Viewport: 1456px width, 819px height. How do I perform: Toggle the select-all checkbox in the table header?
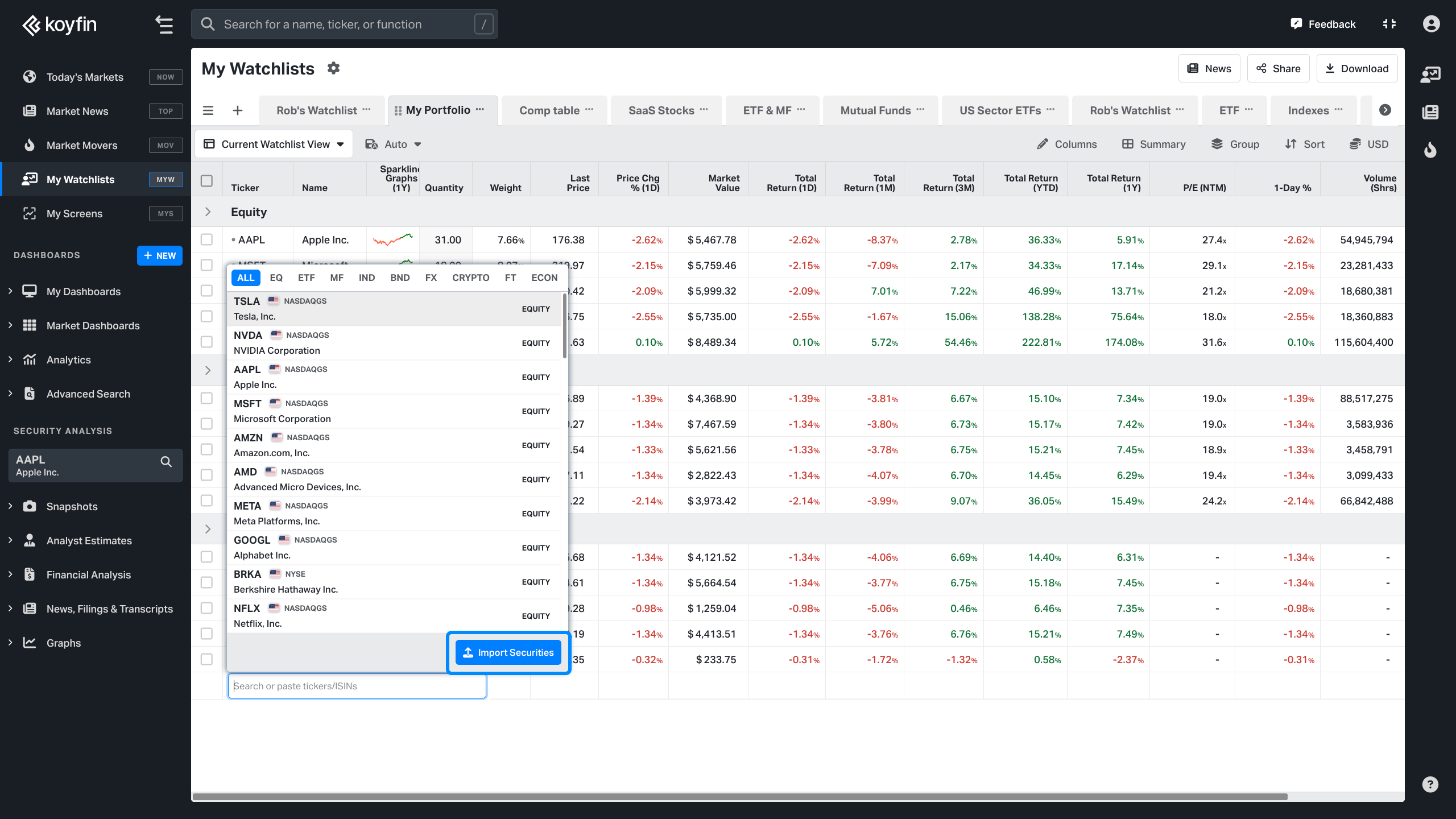(206, 181)
